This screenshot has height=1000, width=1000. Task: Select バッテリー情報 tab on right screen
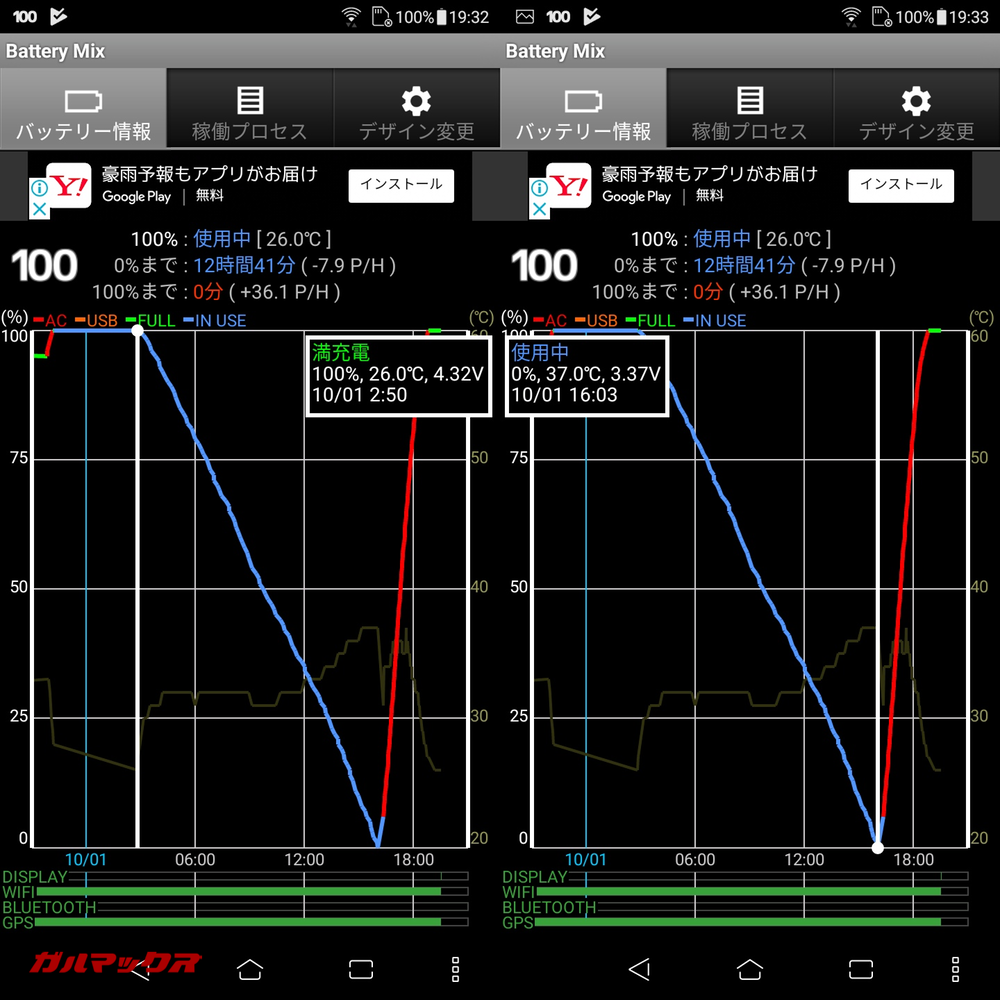coord(583,109)
